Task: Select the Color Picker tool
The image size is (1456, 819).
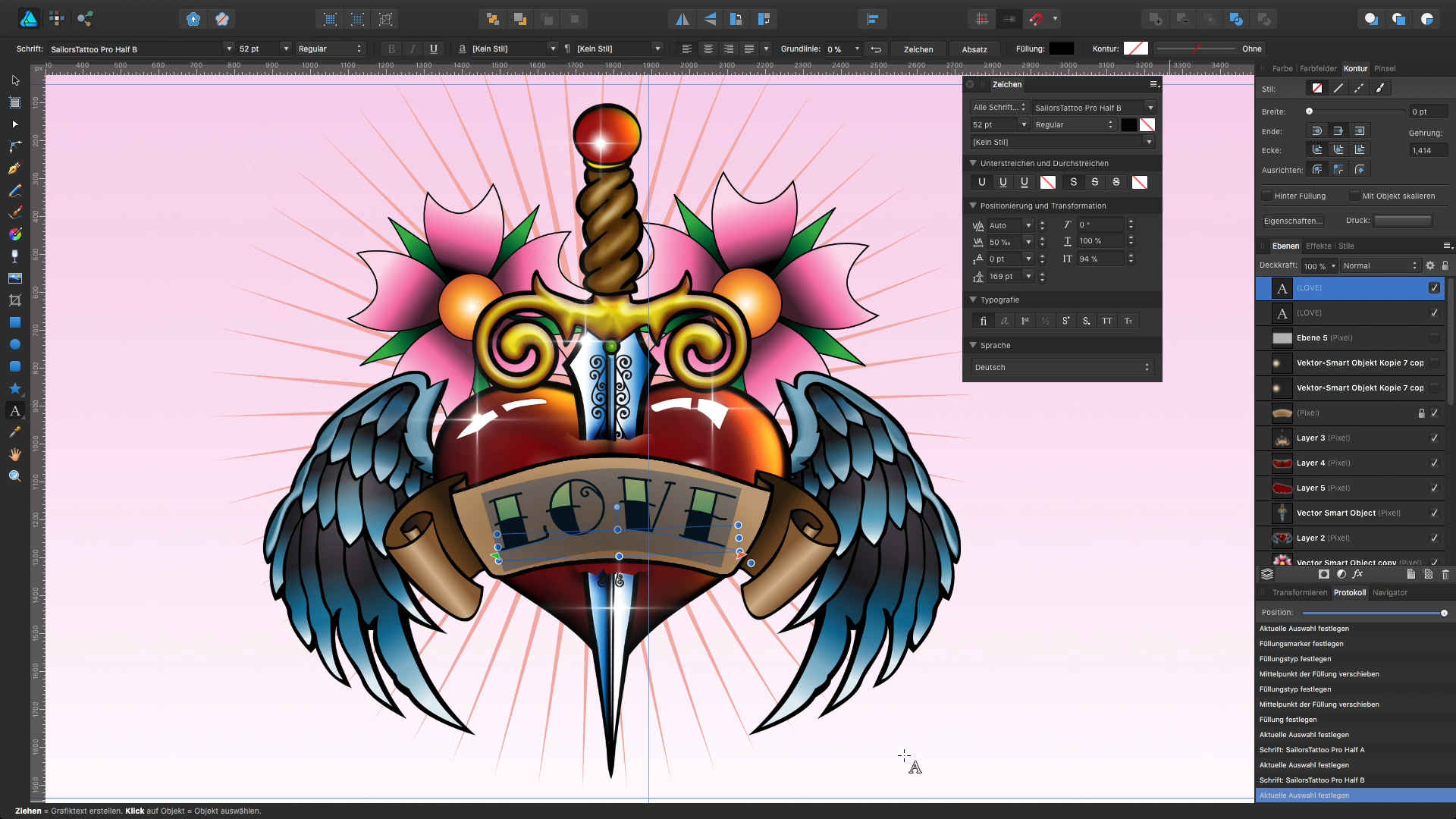Action: coord(15,432)
